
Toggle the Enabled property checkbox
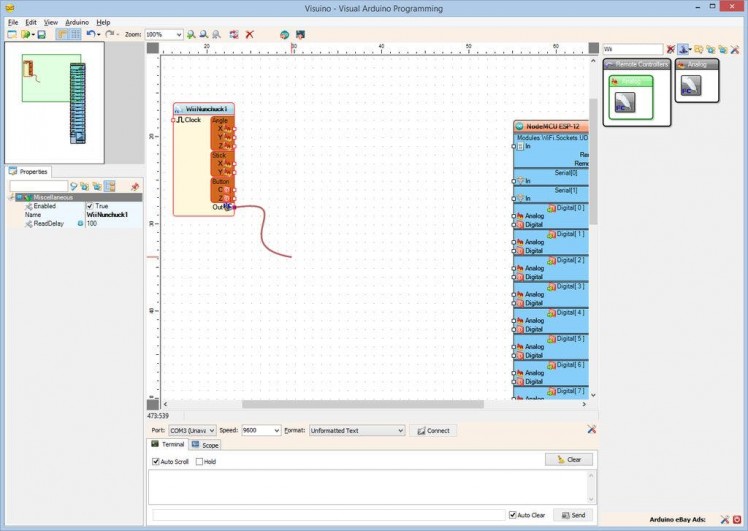pyautogui.click(x=90, y=206)
